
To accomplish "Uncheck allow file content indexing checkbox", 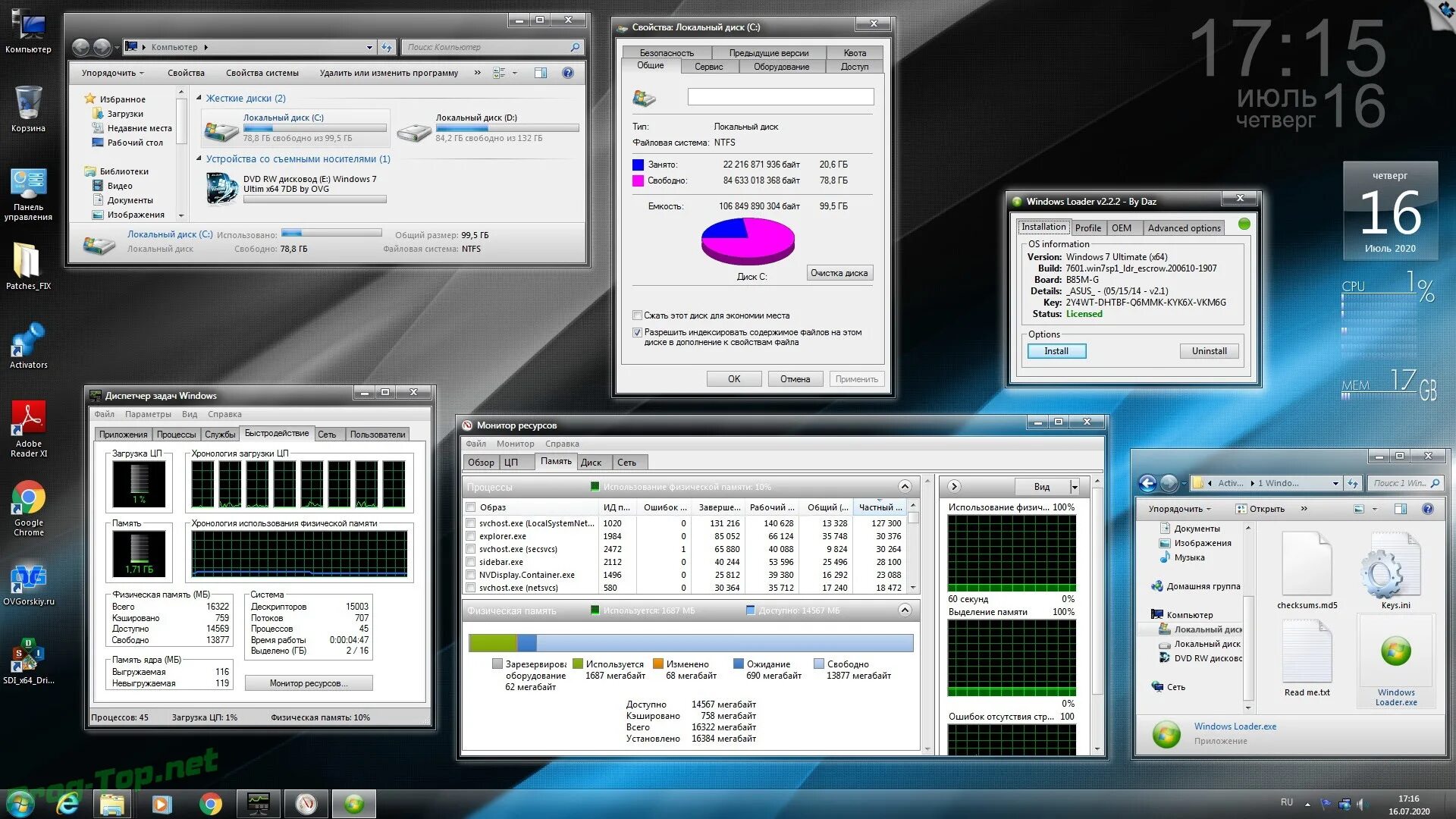I will point(637,332).
